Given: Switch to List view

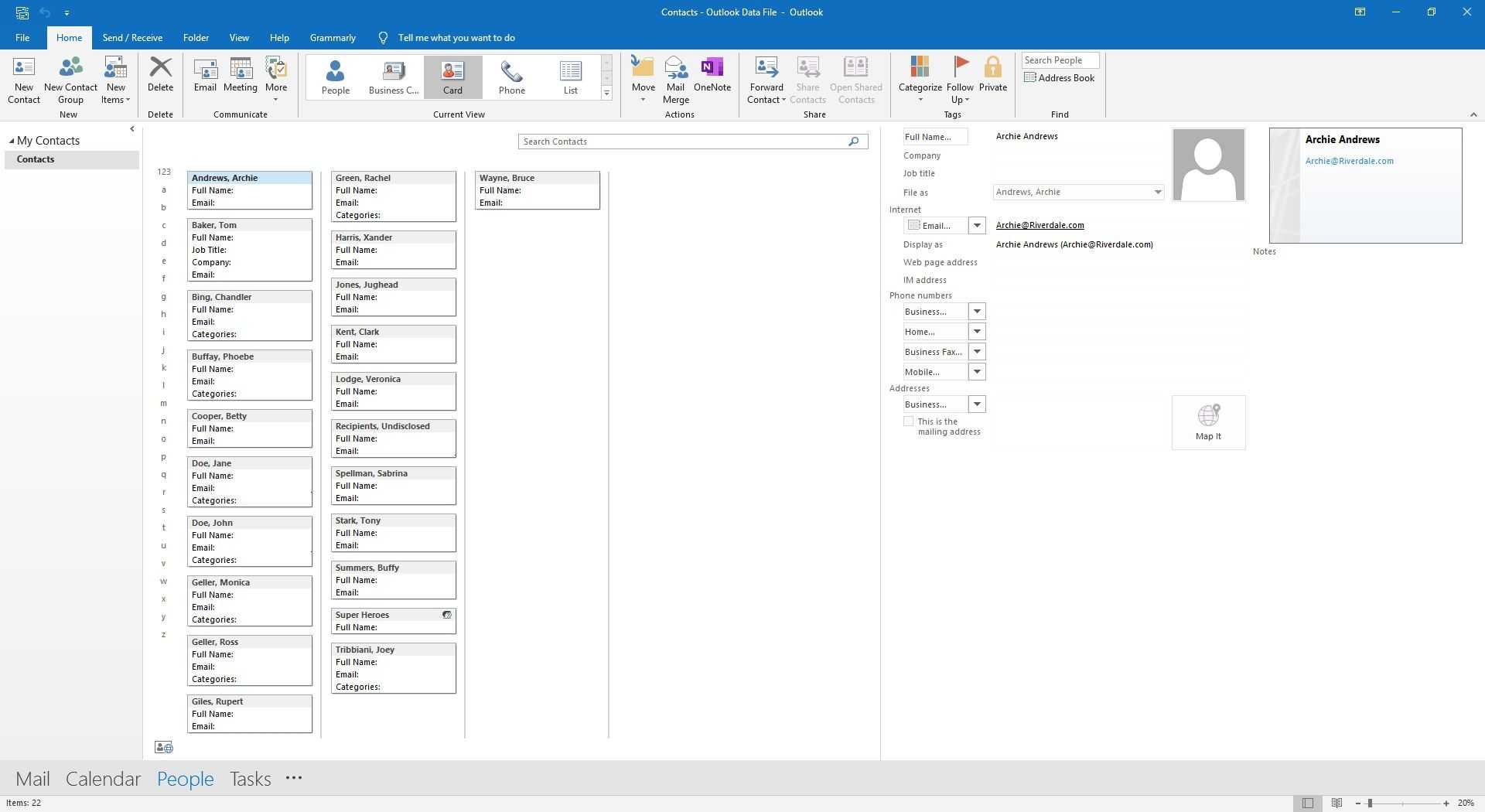Looking at the screenshot, I should [570, 77].
